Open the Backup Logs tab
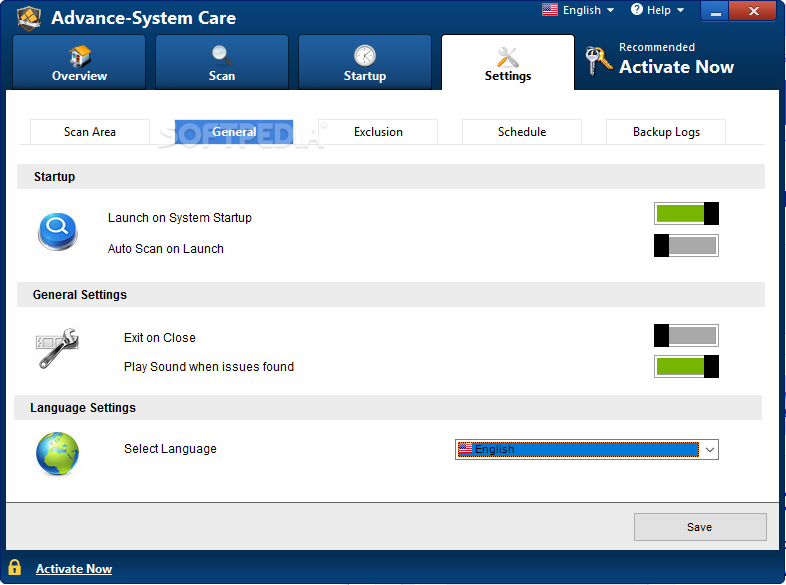 tap(666, 132)
